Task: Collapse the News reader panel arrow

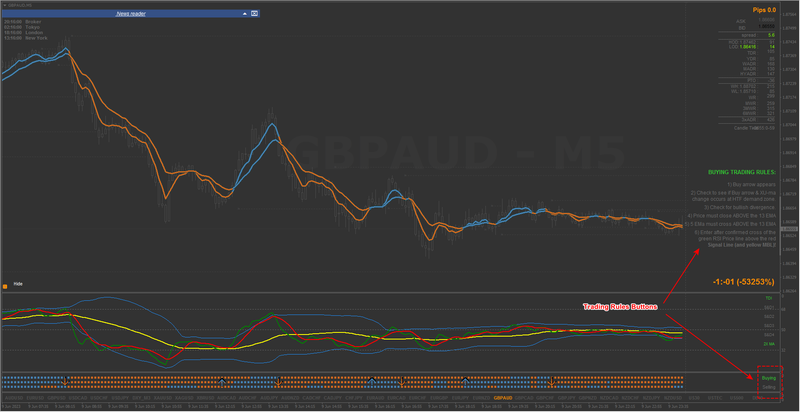Action: point(244,14)
